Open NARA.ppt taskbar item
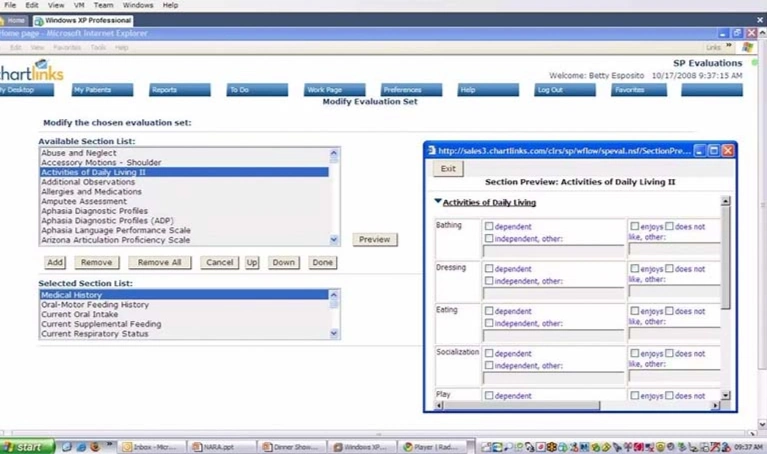The height and width of the screenshot is (454, 767). (x=223, y=447)
